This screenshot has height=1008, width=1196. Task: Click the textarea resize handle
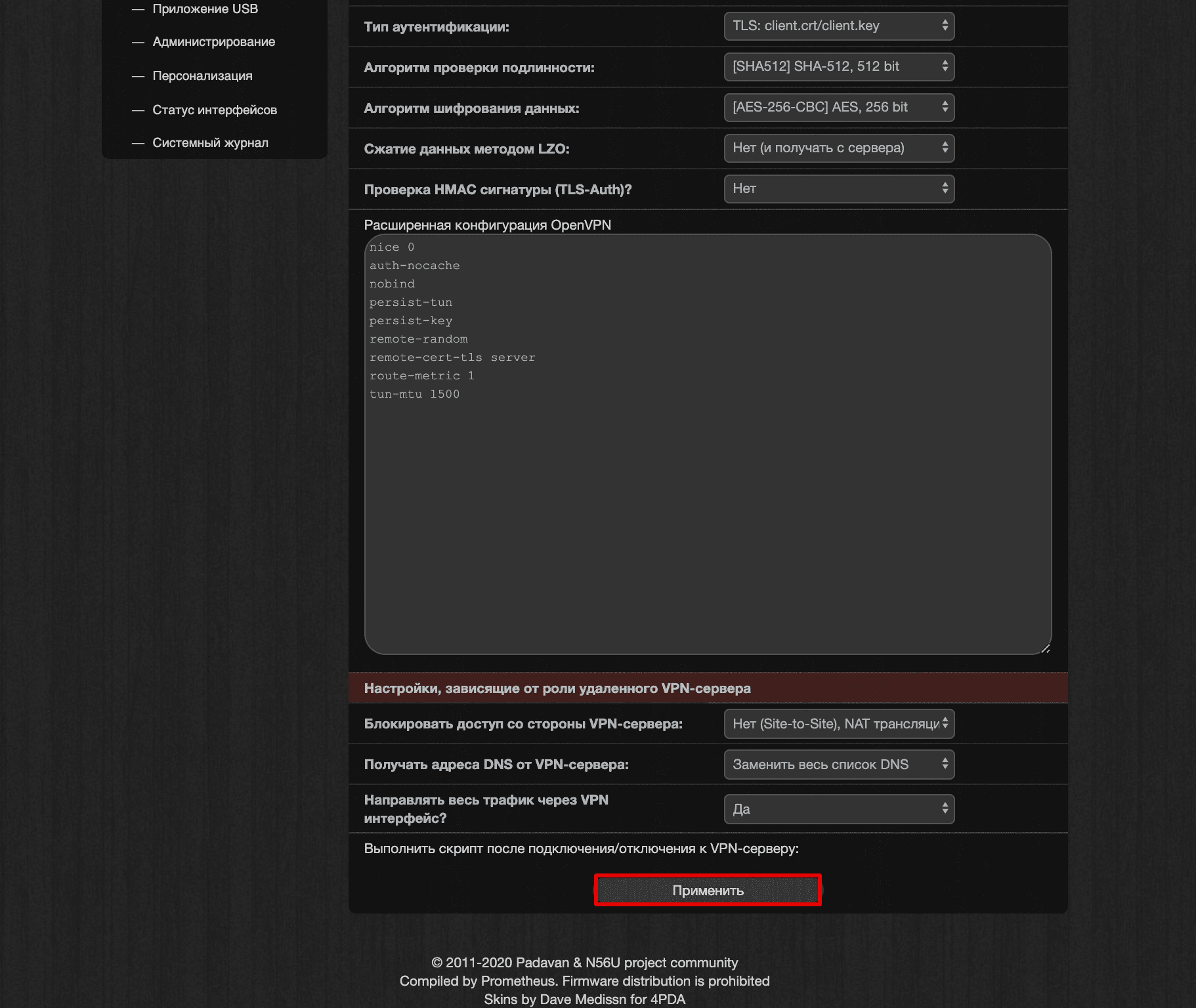(1046, 648)
